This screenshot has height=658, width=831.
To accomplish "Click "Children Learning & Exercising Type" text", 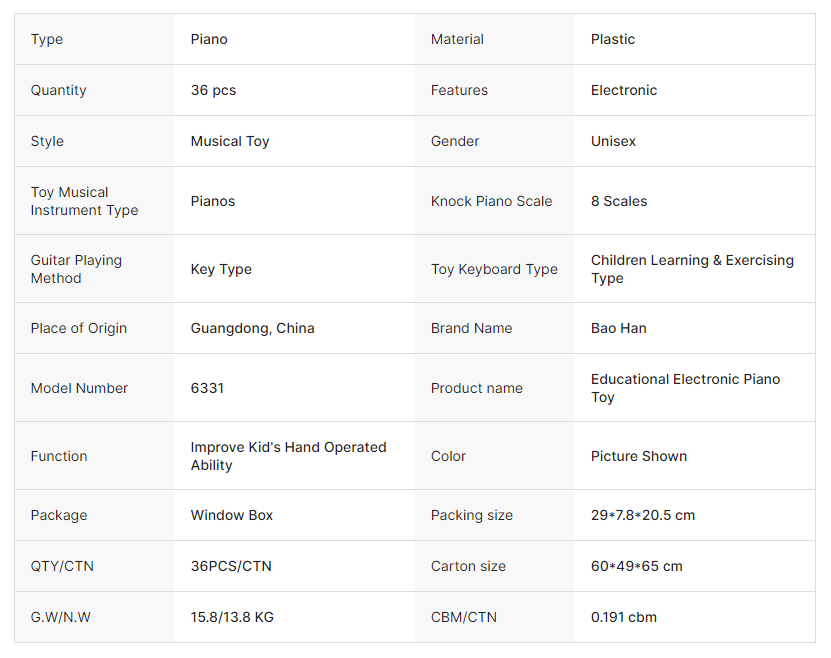I will point(692,269).
